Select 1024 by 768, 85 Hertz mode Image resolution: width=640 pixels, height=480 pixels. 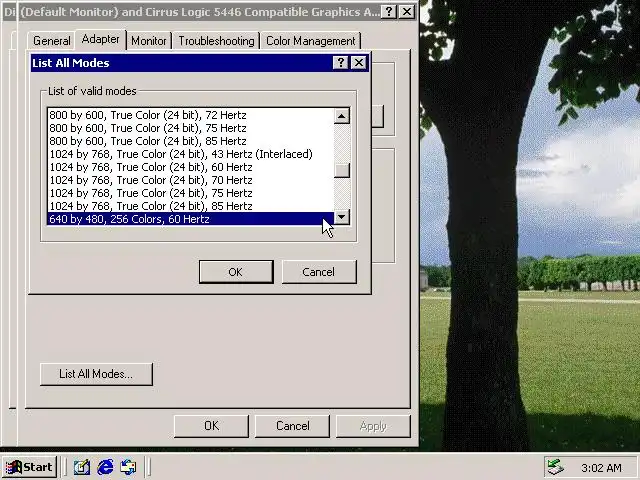(x=190, y=206)
